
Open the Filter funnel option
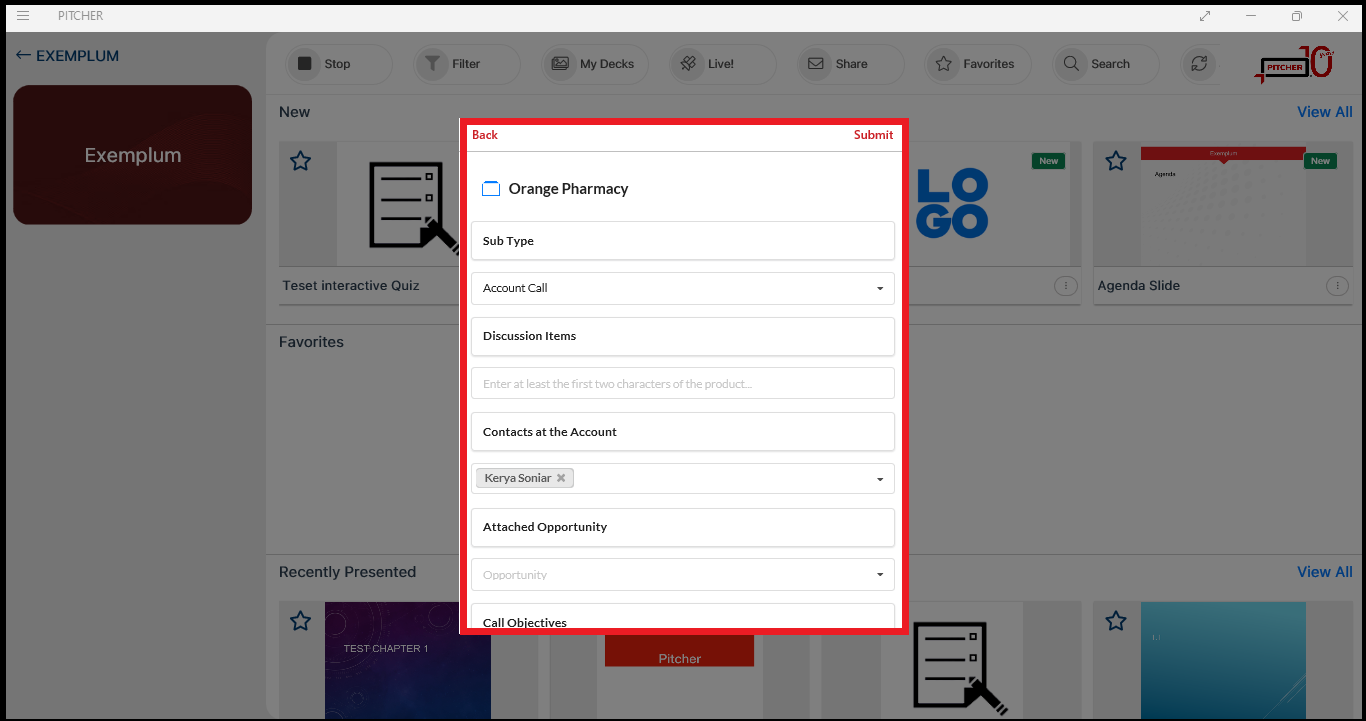click(x=452, y=64)
